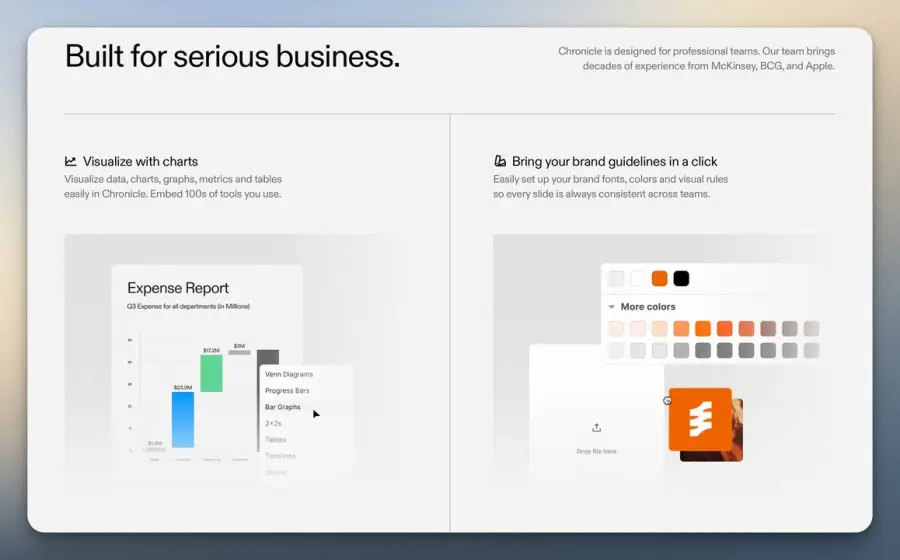Select the faded Timelines menu entry
This screenshot has height=560, width=900.
coord(280,456)
